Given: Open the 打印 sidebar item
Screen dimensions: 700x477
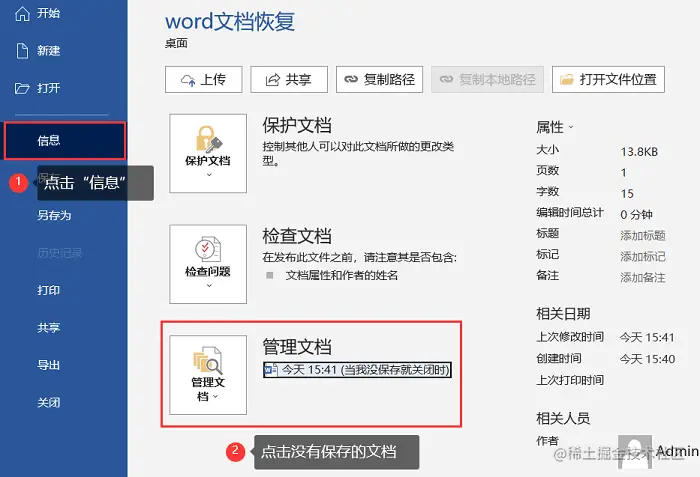Looking at the screenshot, I should point(49,290).
